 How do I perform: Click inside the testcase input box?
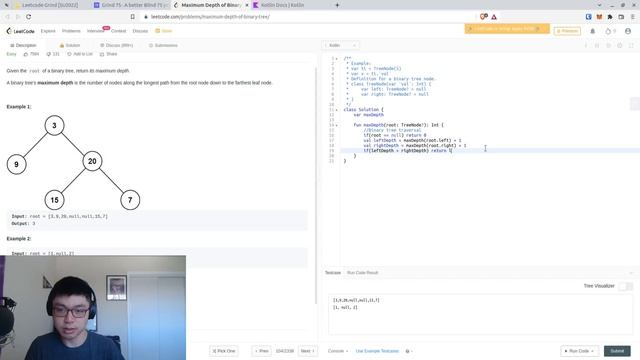[480, 314]
